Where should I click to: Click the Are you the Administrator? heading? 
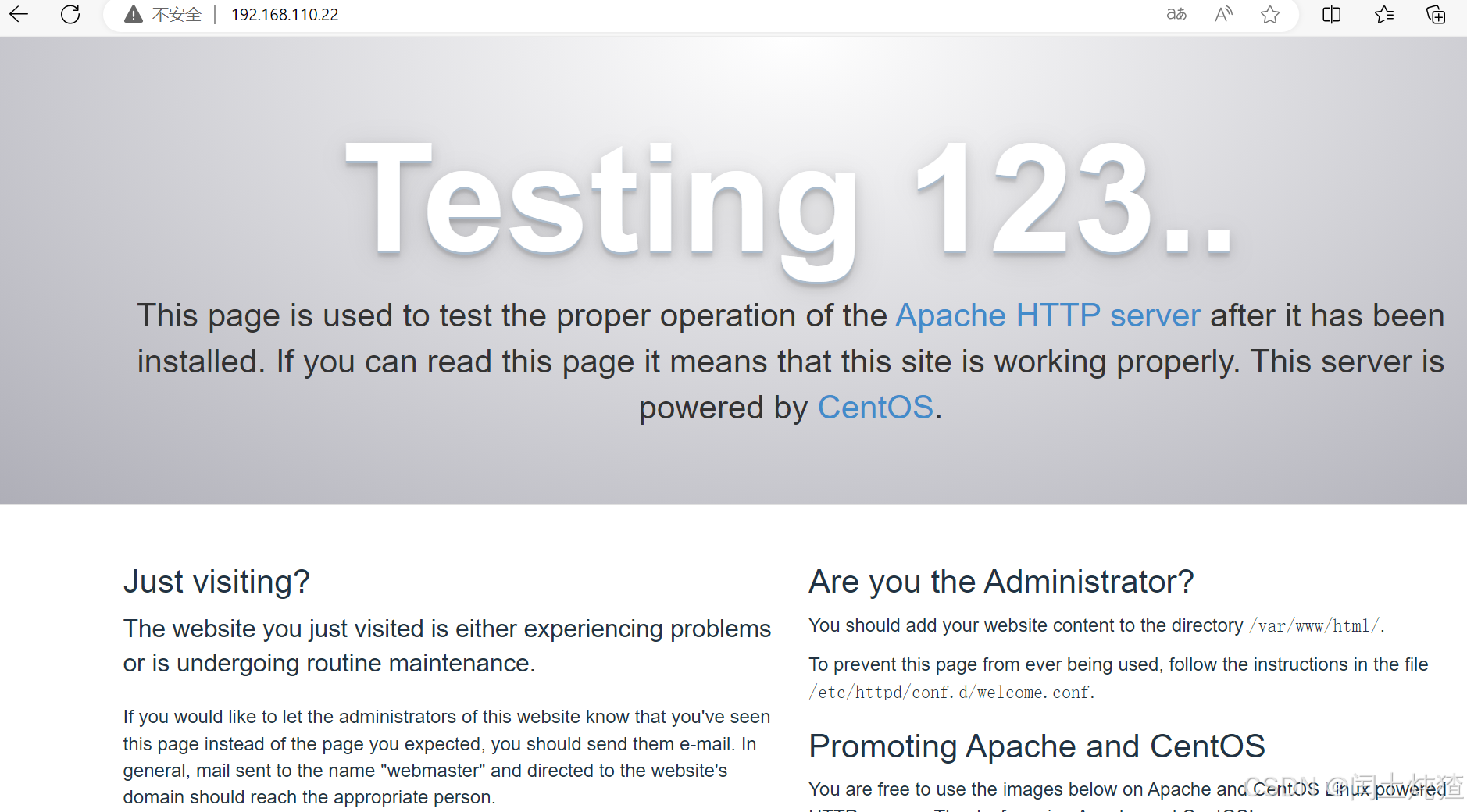pos(1001,582)
